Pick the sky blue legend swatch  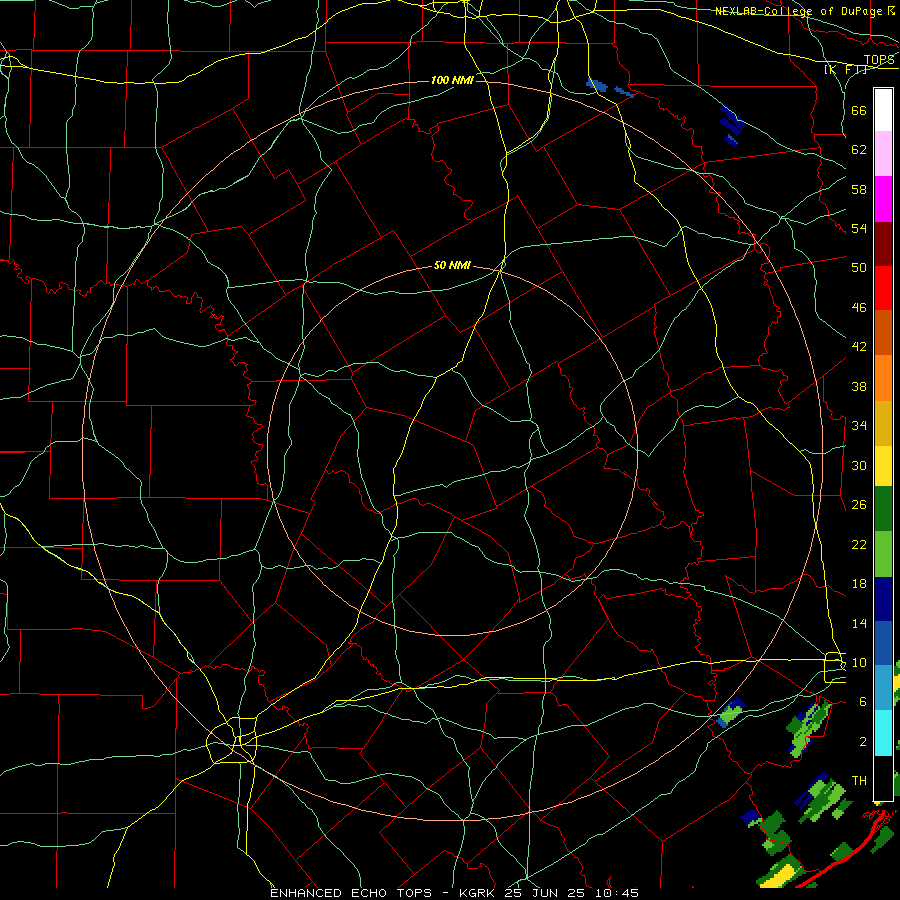(883, 687)
